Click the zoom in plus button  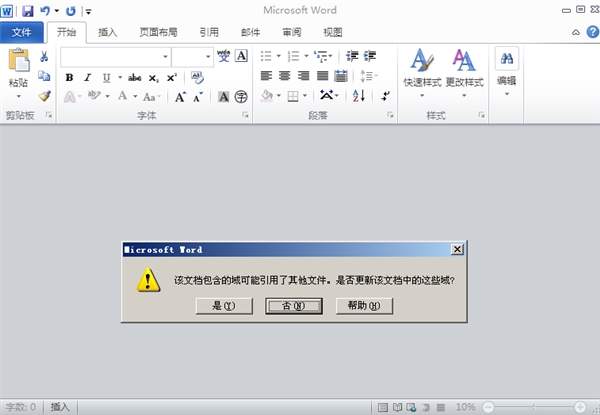click(x=580, y=407)
